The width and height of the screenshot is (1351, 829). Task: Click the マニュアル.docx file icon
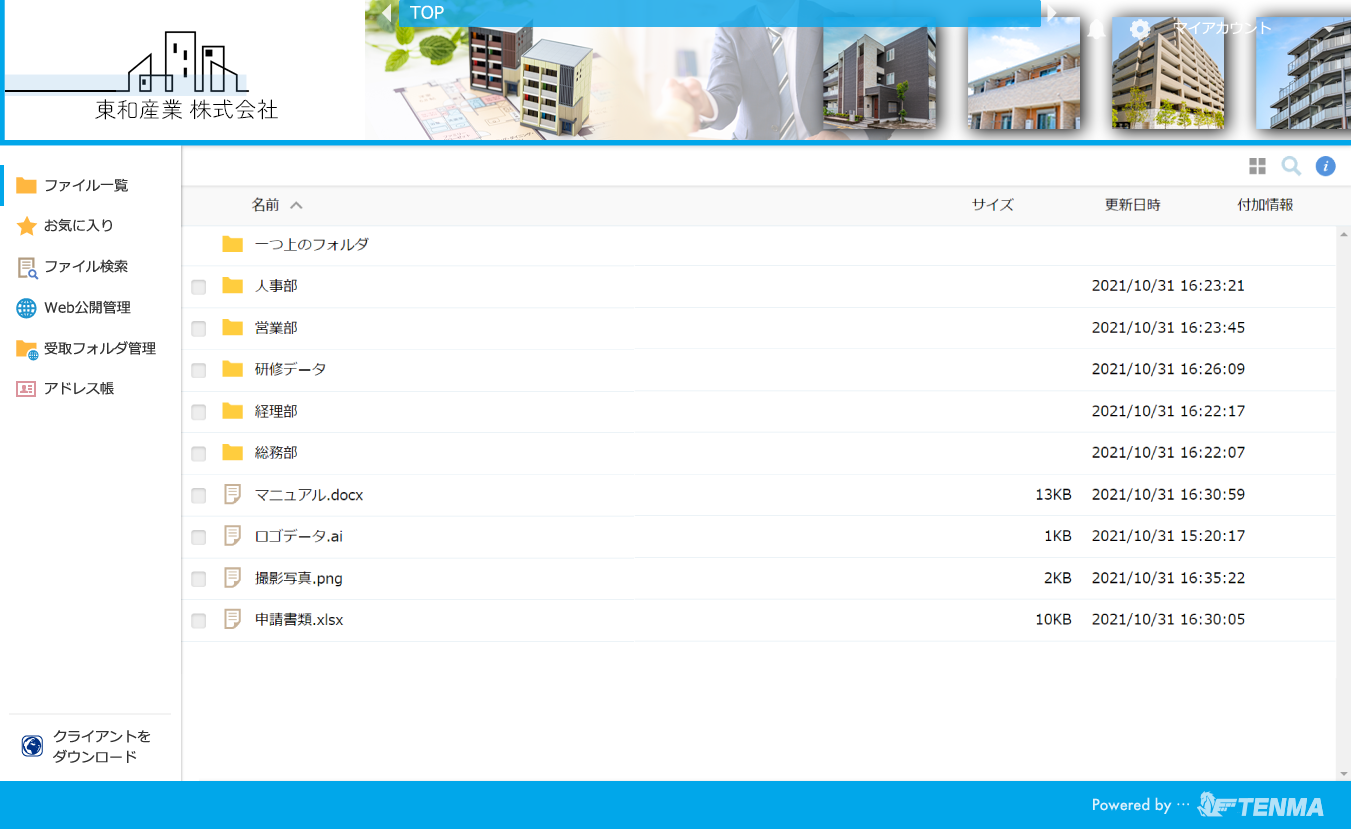(x=233, y=494)
